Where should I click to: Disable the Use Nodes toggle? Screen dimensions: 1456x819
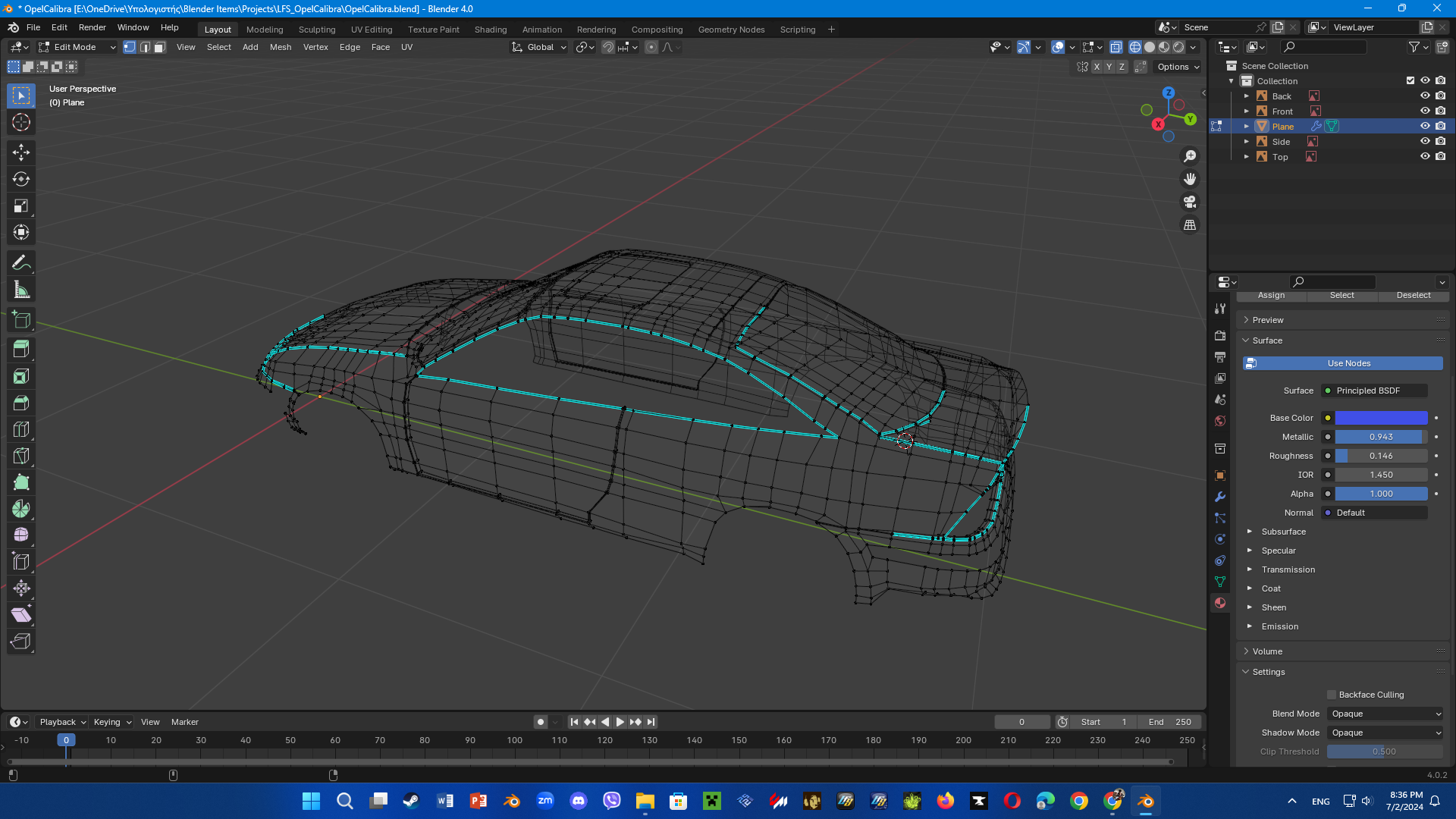(1343, 363)
